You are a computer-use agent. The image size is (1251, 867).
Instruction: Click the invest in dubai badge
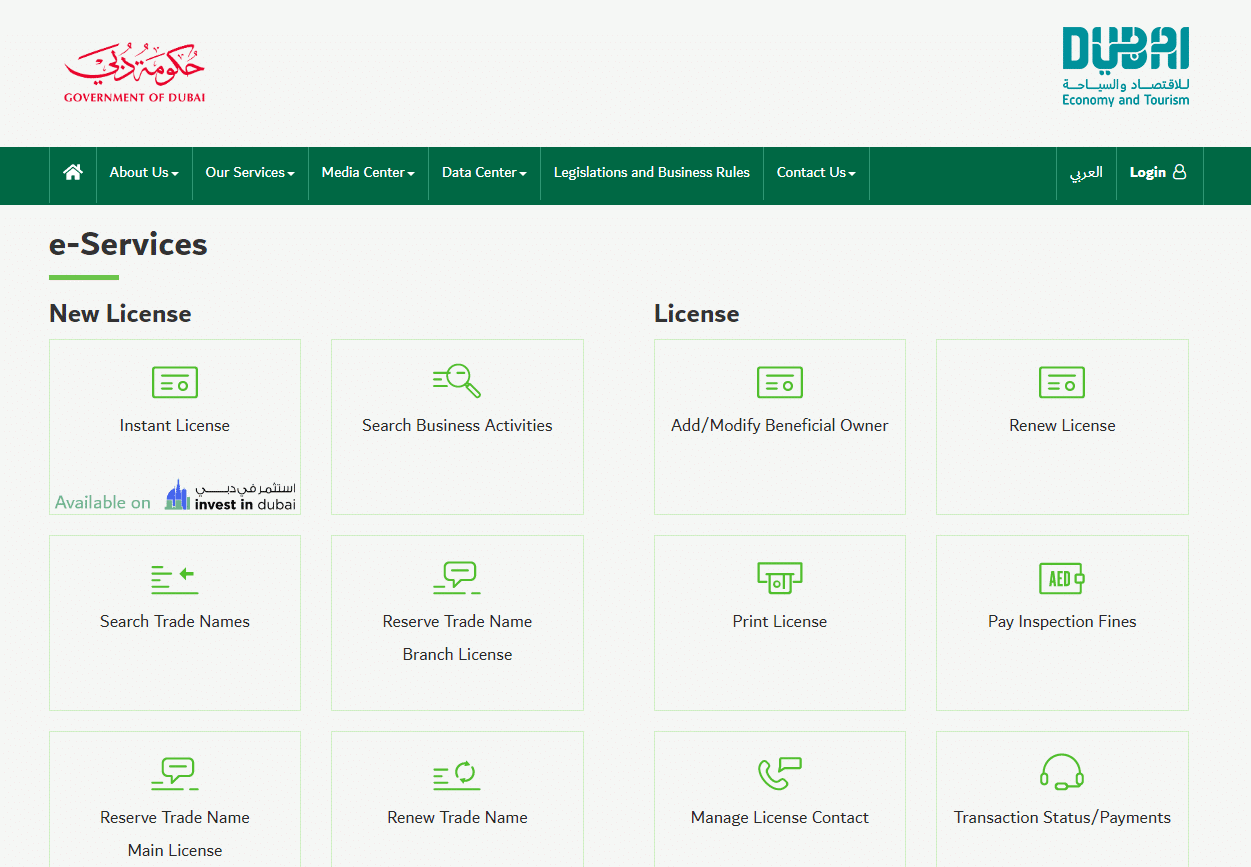229,494
